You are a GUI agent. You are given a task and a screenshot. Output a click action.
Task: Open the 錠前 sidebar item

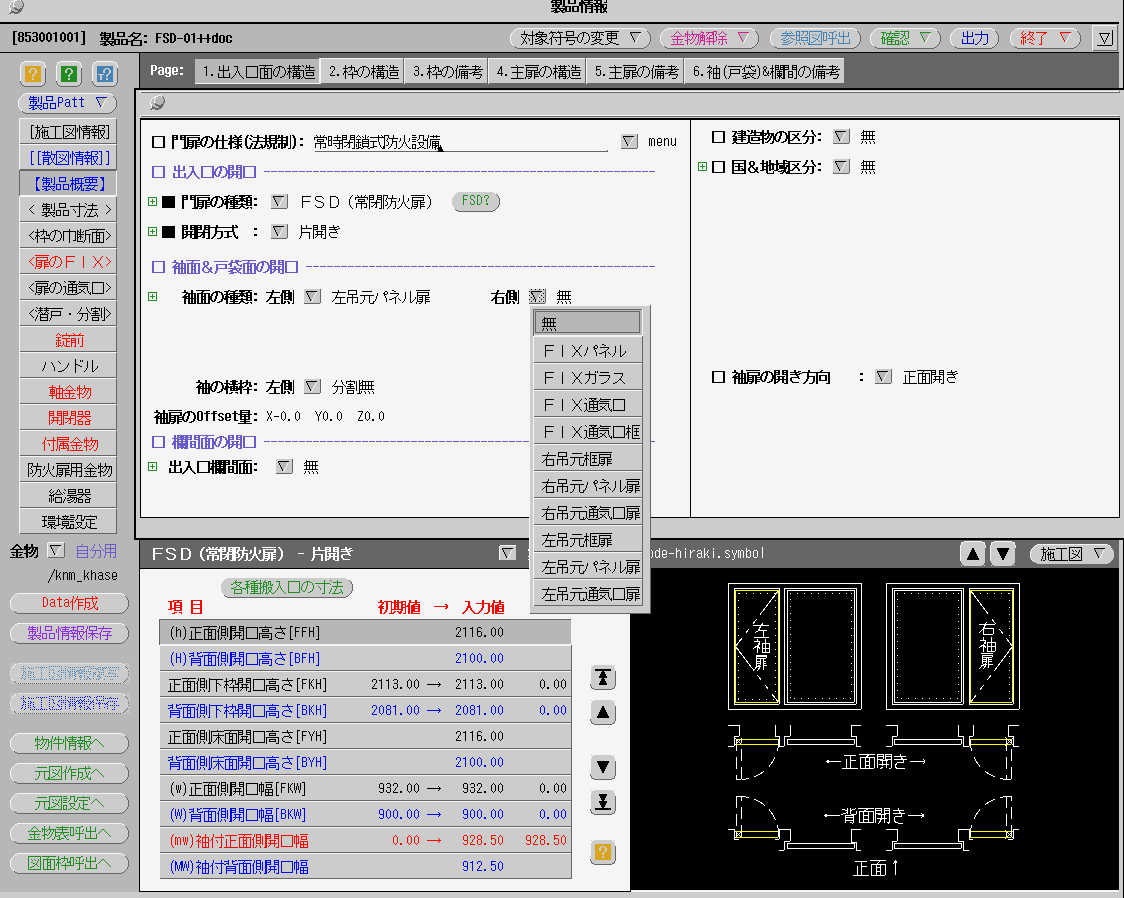[x=69, y=340]
